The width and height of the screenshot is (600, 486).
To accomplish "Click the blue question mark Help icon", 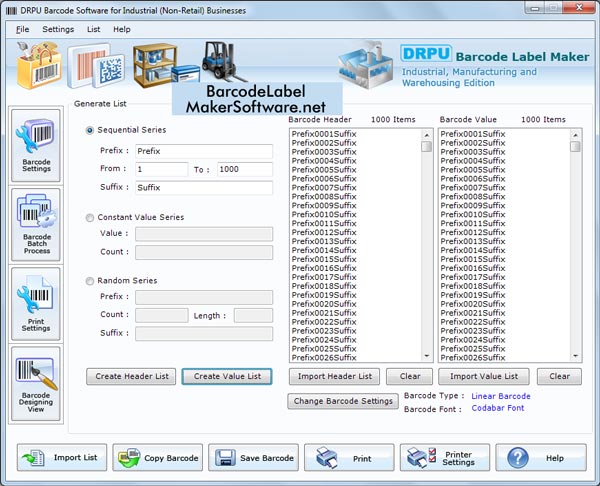I will point(518,458).
